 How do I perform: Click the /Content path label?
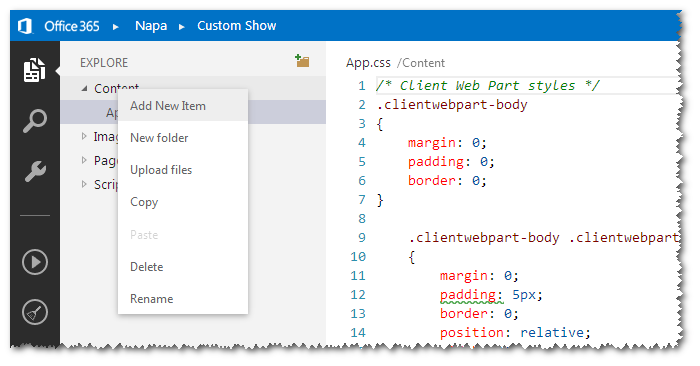pyautogui.click(x=421, y=63)
